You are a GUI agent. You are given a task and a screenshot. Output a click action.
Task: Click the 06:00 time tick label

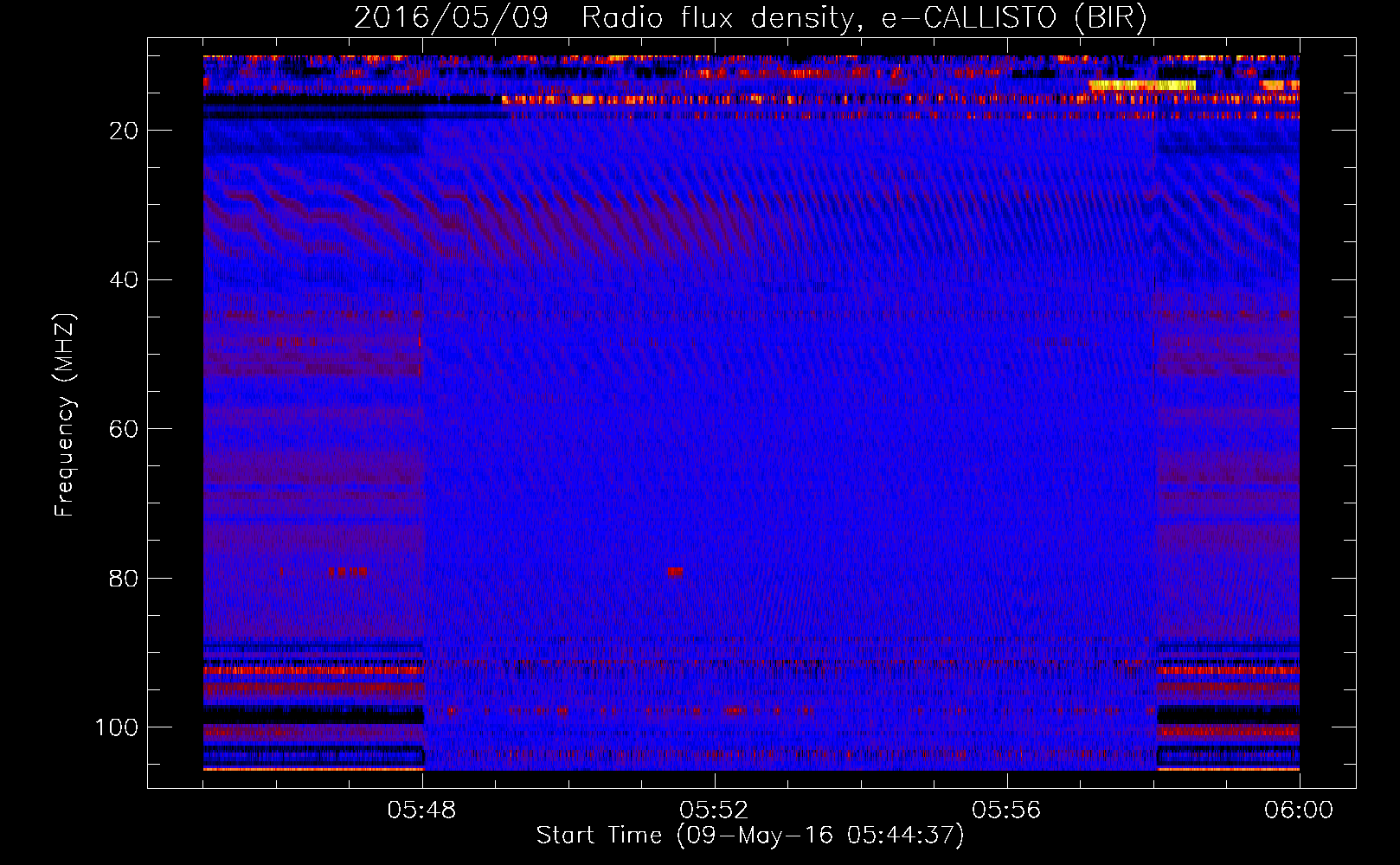[x=1299, y=811]
